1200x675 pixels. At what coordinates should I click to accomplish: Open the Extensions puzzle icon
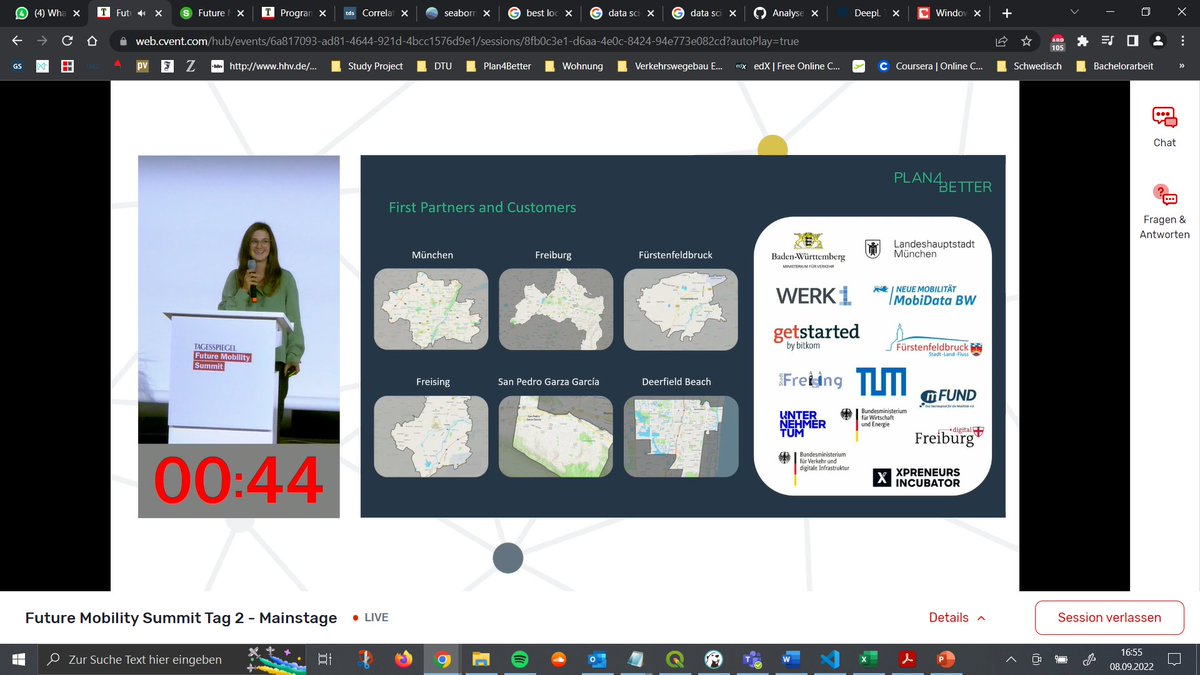(1083, 42)
